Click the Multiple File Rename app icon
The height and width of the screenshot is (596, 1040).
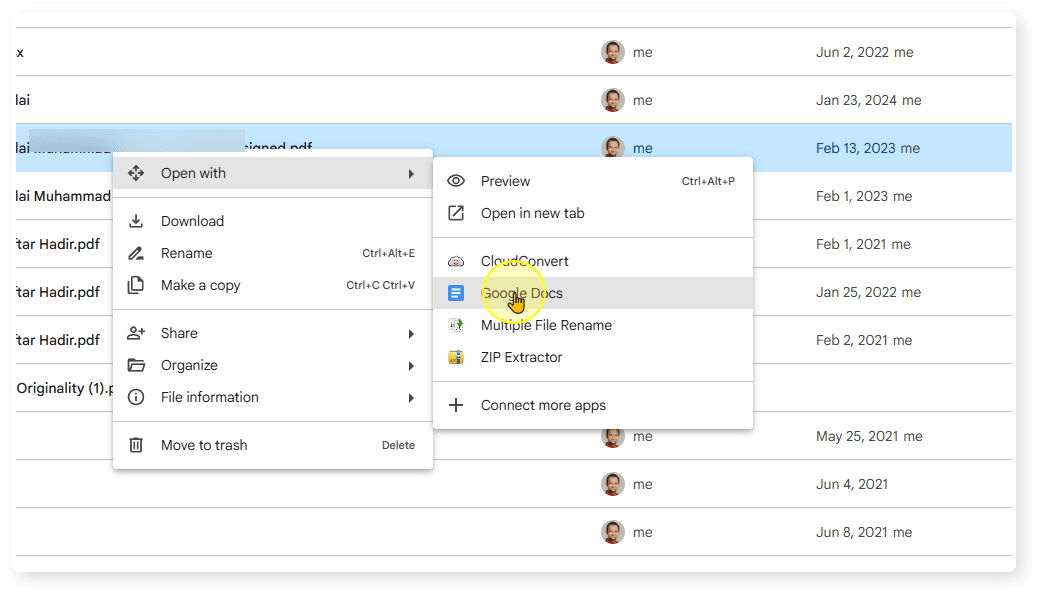click(x=456, y=325)
